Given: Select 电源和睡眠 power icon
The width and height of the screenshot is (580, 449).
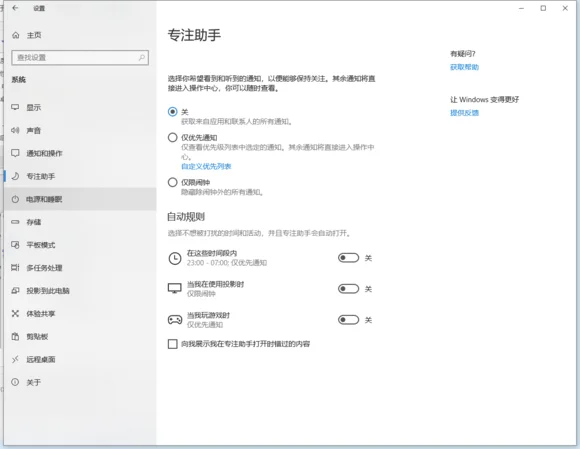Looking at the screenshot, I should pyautogui.click(x=15, y=199).
